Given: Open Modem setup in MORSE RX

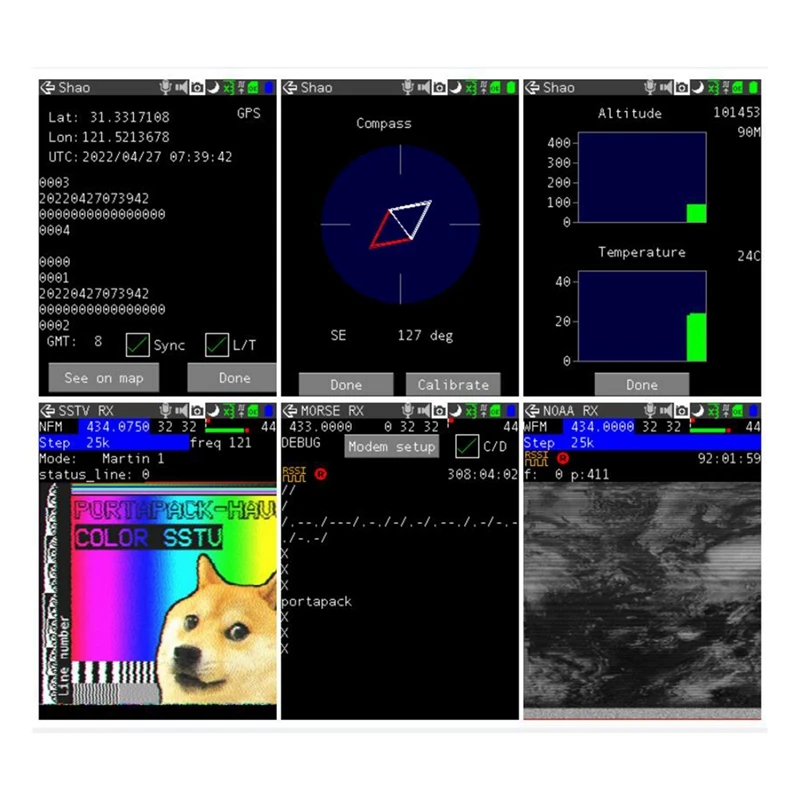Looking at the screenshot, I should (391, 446).
